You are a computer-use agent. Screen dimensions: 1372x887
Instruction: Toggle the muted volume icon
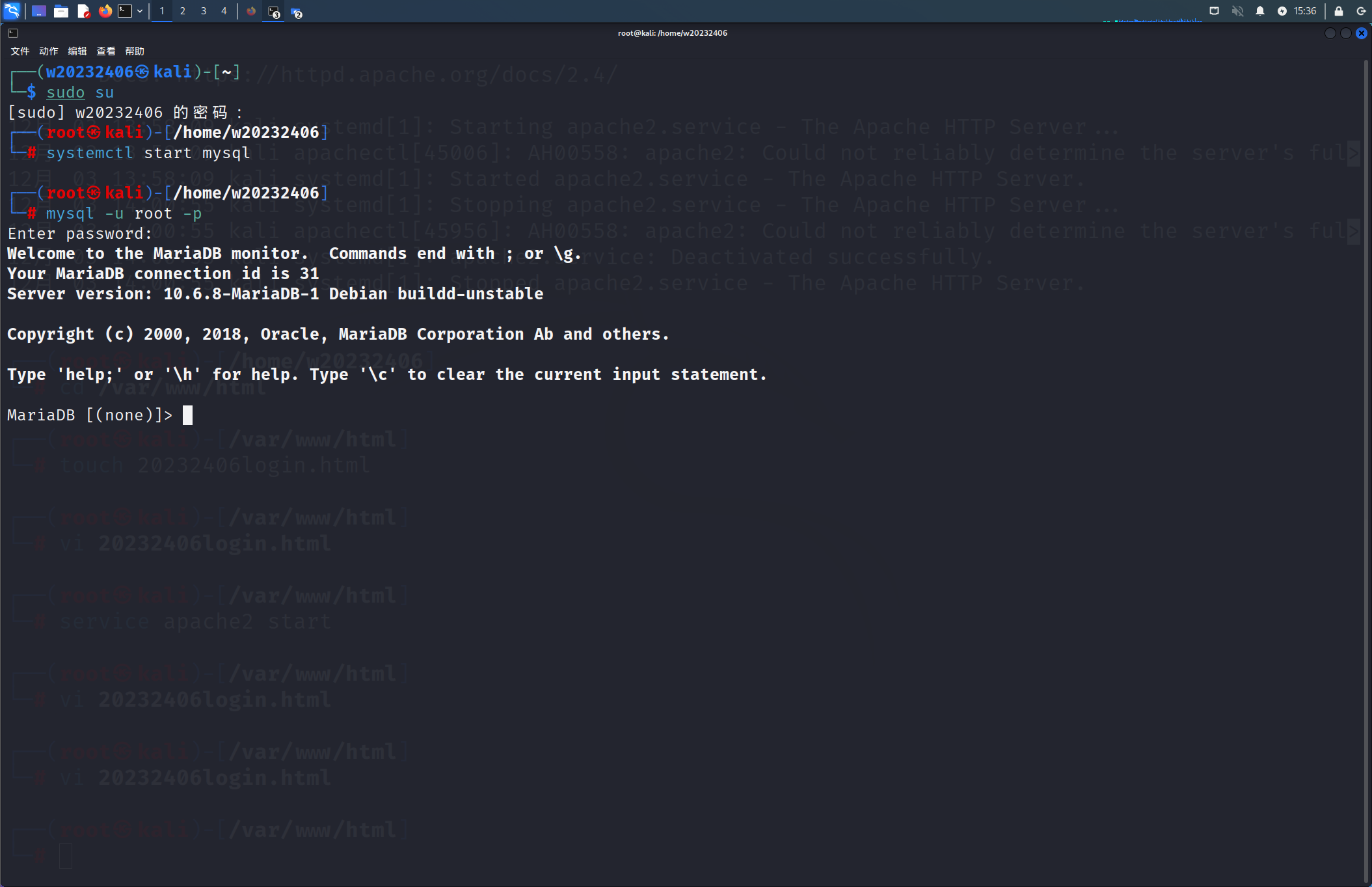(1237, 11)
